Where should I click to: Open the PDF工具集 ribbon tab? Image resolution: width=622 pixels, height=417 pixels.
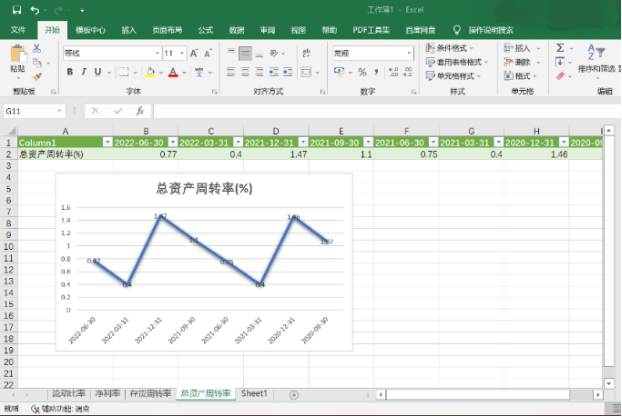point(371,30)
